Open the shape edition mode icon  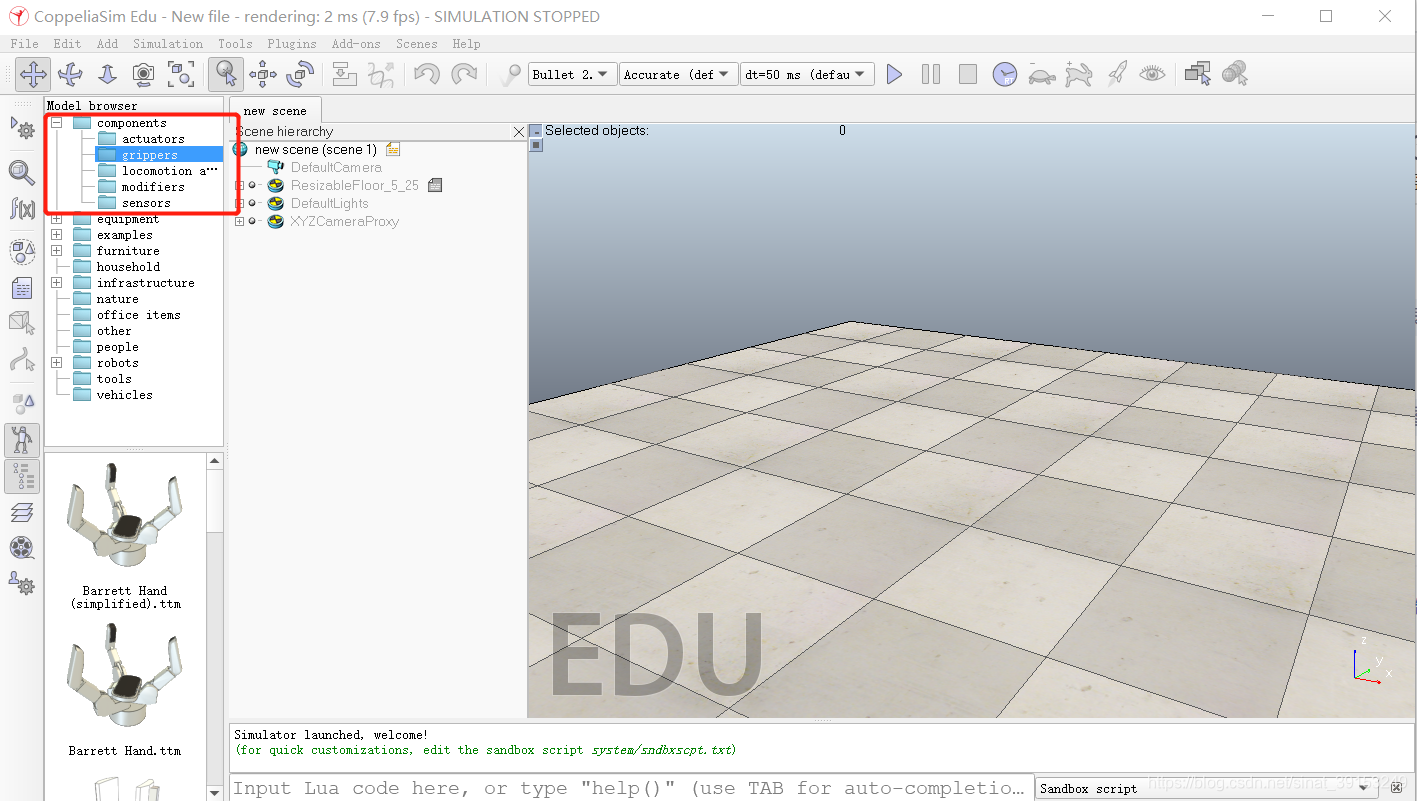(x=22, y=323)
